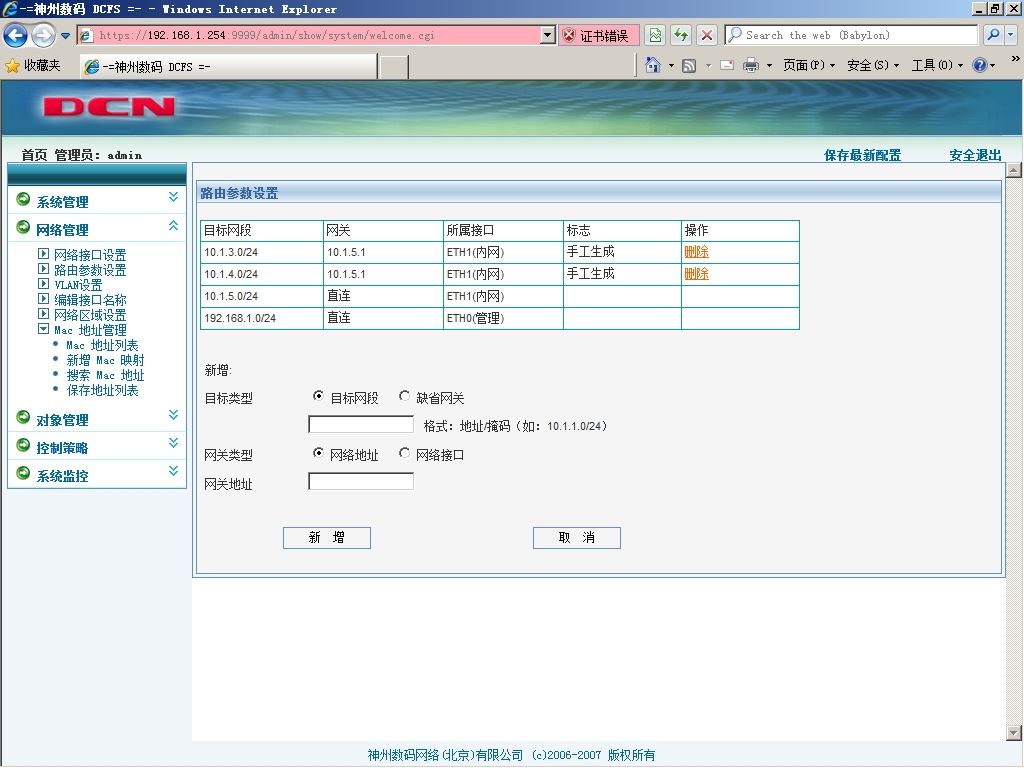This screenshot has width=1024, height=768.
Task: Click the Stop loading X icon
Action: (x=707, y=35)
